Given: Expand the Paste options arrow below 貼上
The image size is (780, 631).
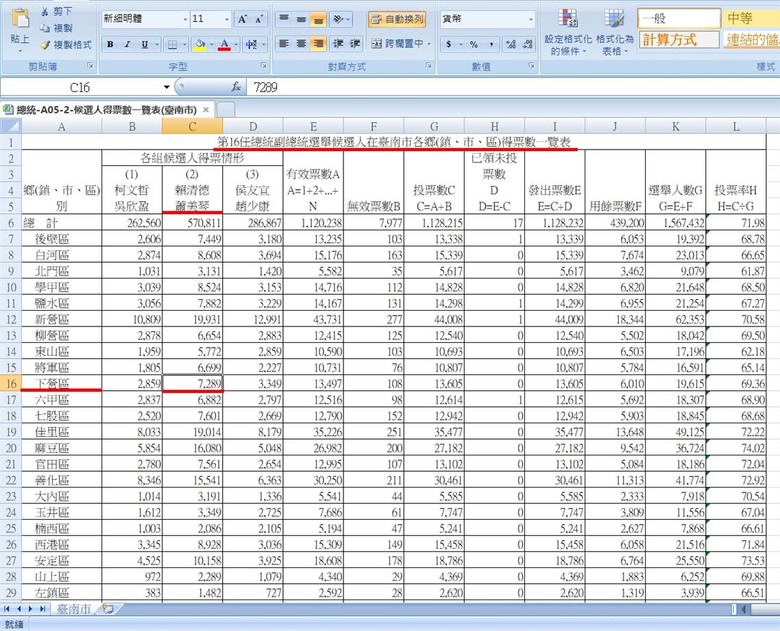Looking at the screenshot, I should coord(20,51).
